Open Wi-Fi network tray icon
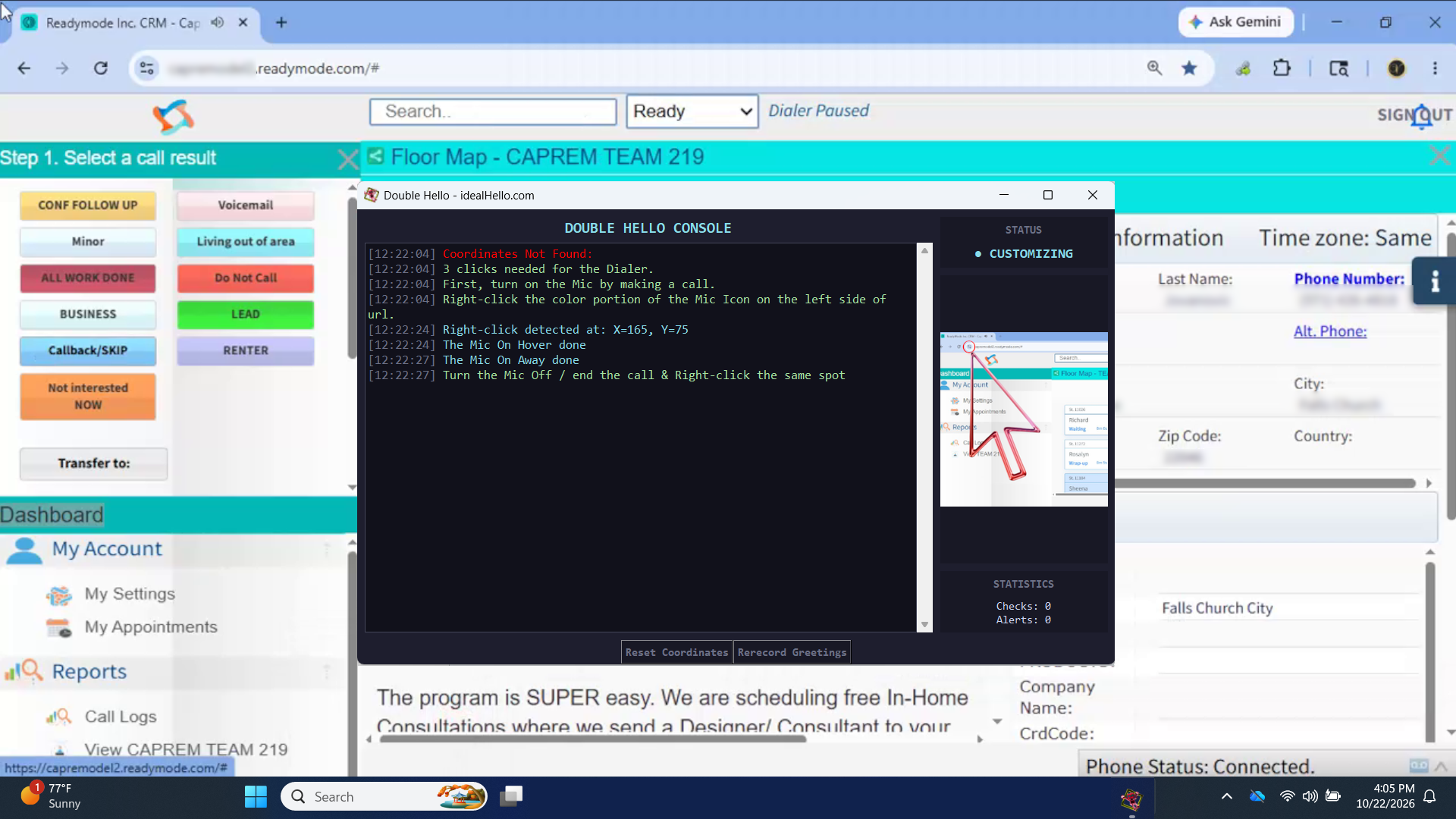This screenshot has width=1456, height=819. (x=1287, y=796)
